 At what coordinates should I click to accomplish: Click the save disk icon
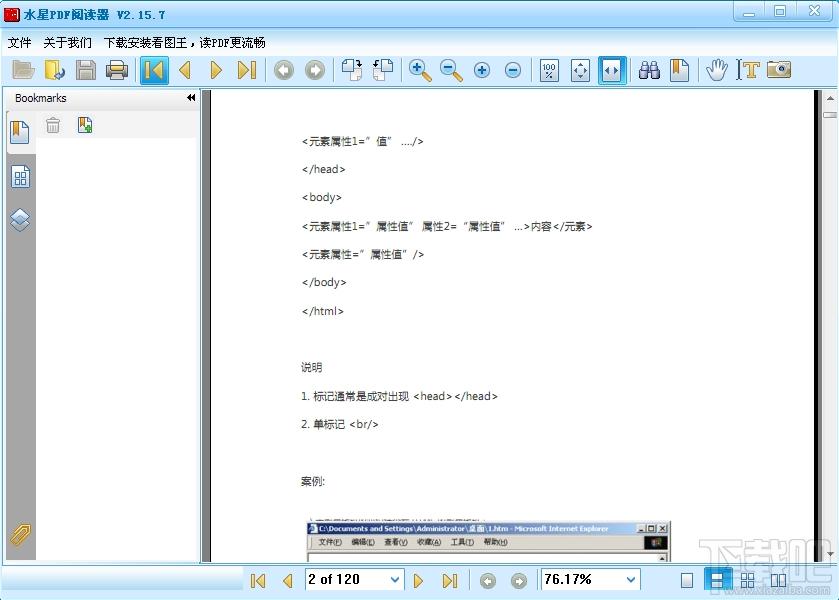(x=86, y=70)
